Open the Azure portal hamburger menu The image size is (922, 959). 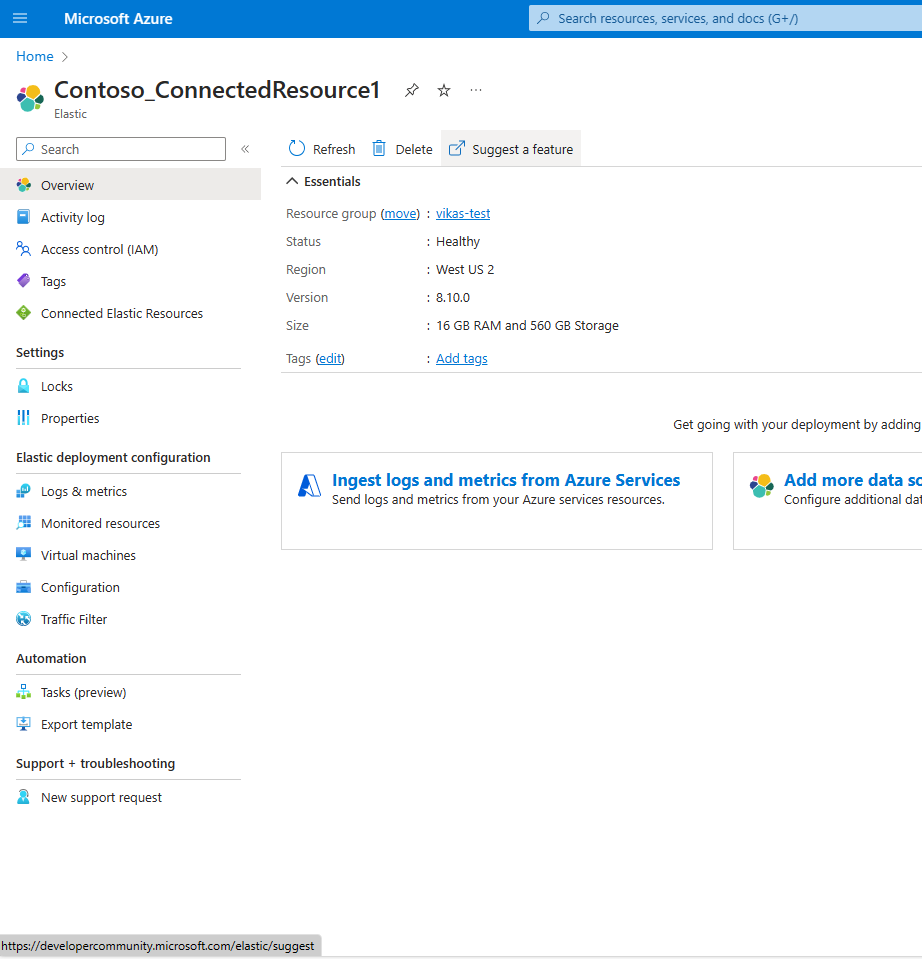[x=20, y=18]
